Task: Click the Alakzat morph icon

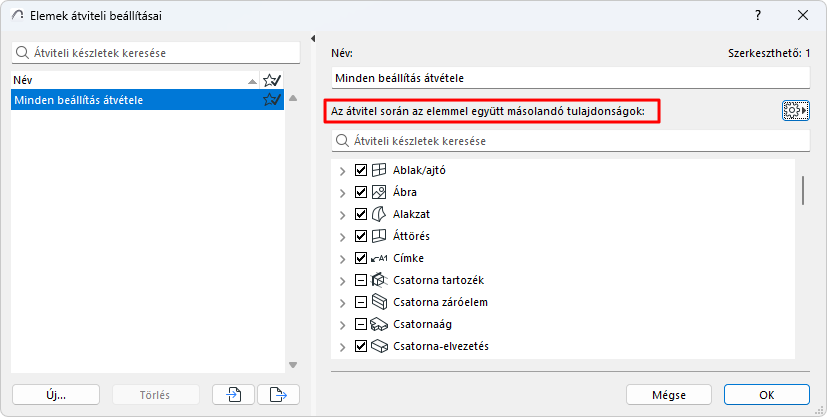Action: 379,214
